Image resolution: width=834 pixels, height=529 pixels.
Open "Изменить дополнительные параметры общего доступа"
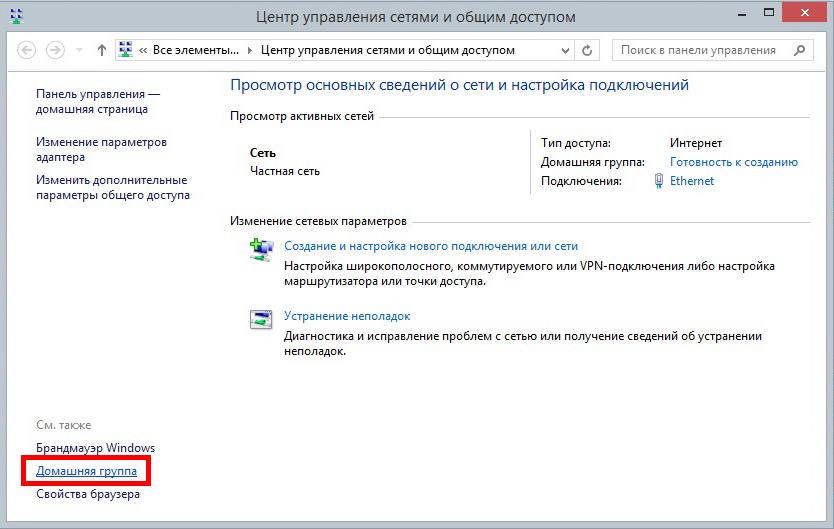[x=113, y=188]
